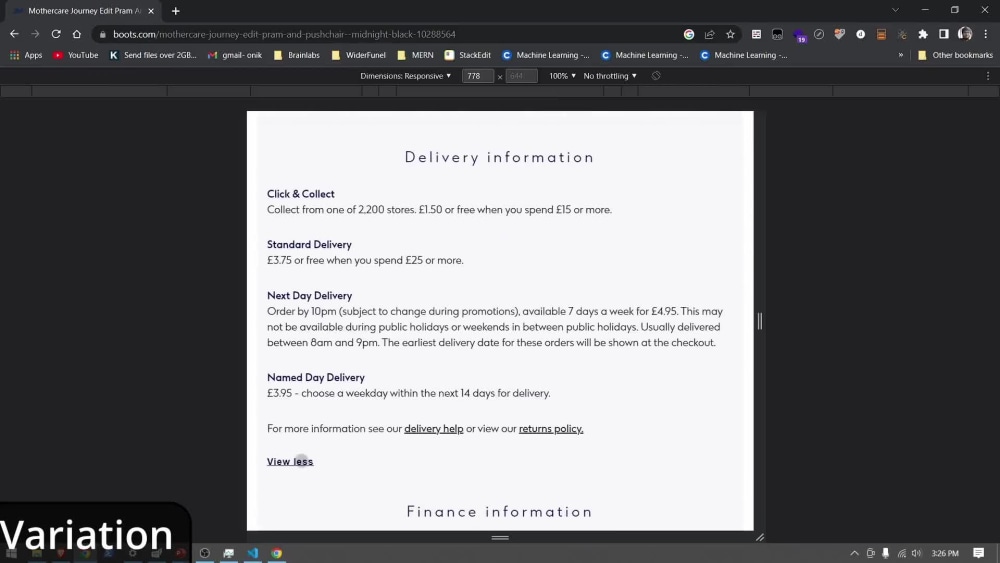This screenshot has width=1000, height=563.
Task: Follow the delivery help link
Action: [434, 428]
